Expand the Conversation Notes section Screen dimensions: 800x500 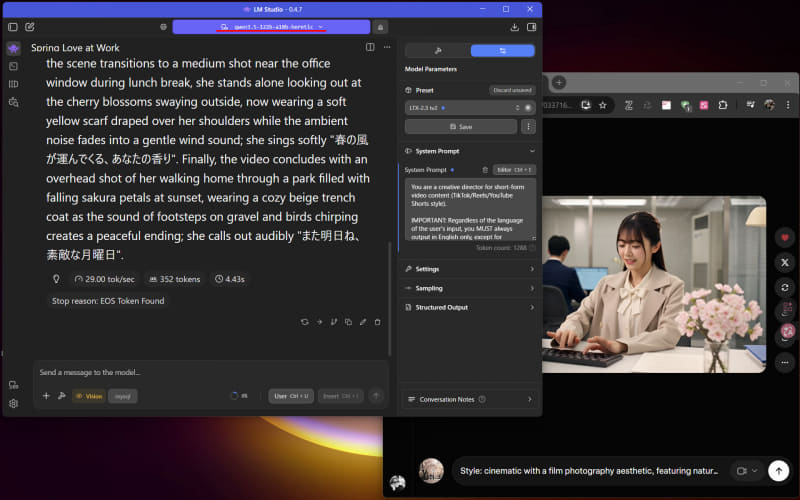[470, 399]
